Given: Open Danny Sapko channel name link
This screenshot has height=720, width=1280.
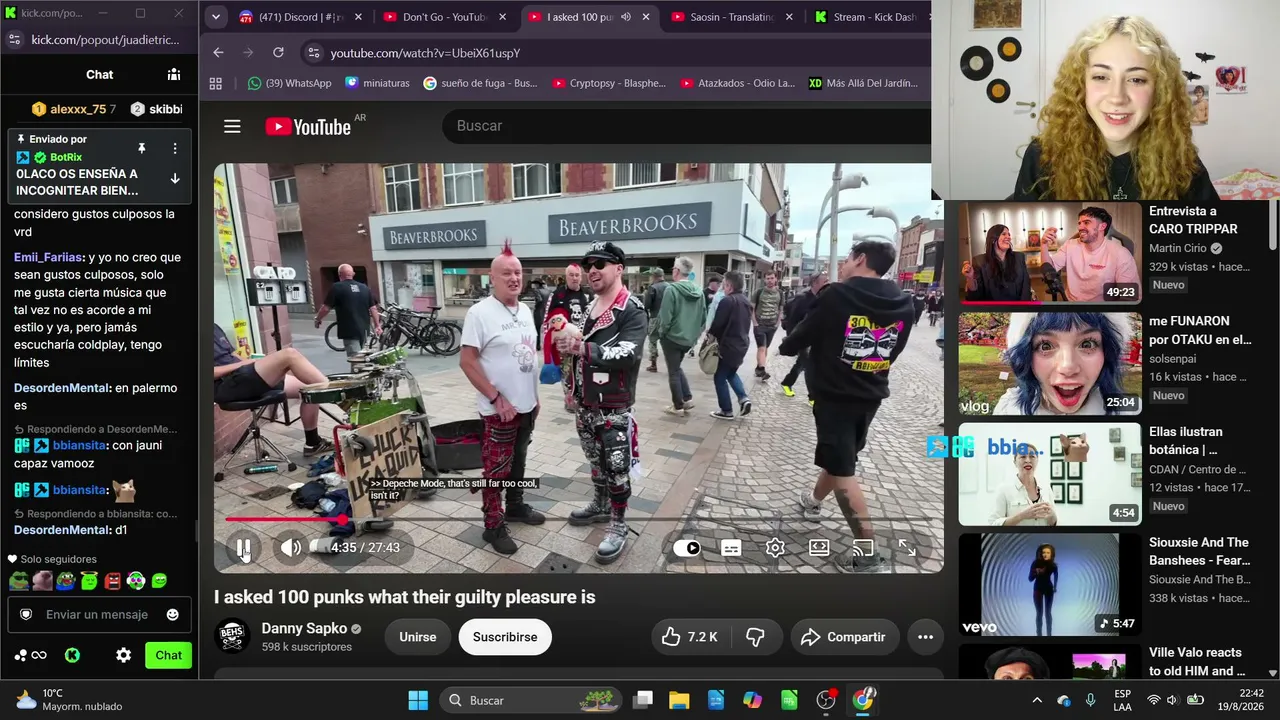Looking at the screenshot, I should pyautogui.click(x=304, y=628).
